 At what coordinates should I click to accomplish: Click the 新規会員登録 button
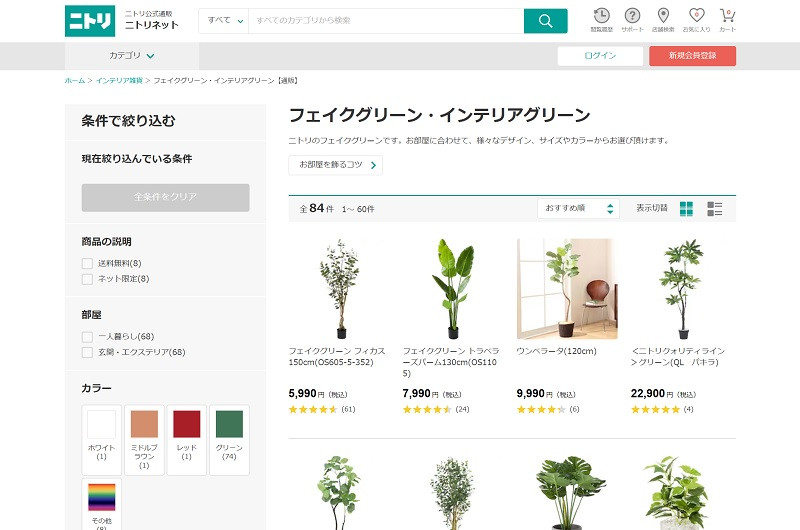692,56
